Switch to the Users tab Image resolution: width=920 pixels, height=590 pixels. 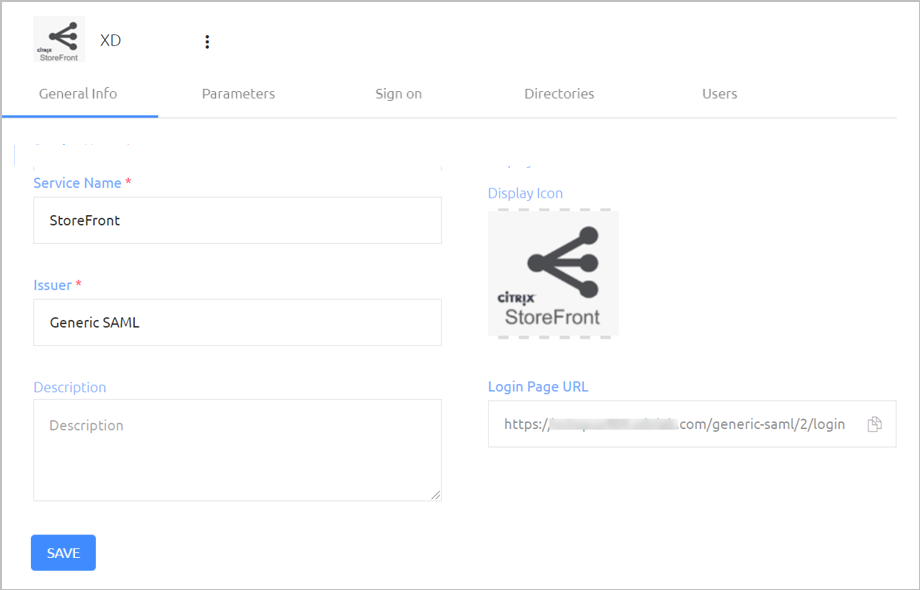[719, 94]
